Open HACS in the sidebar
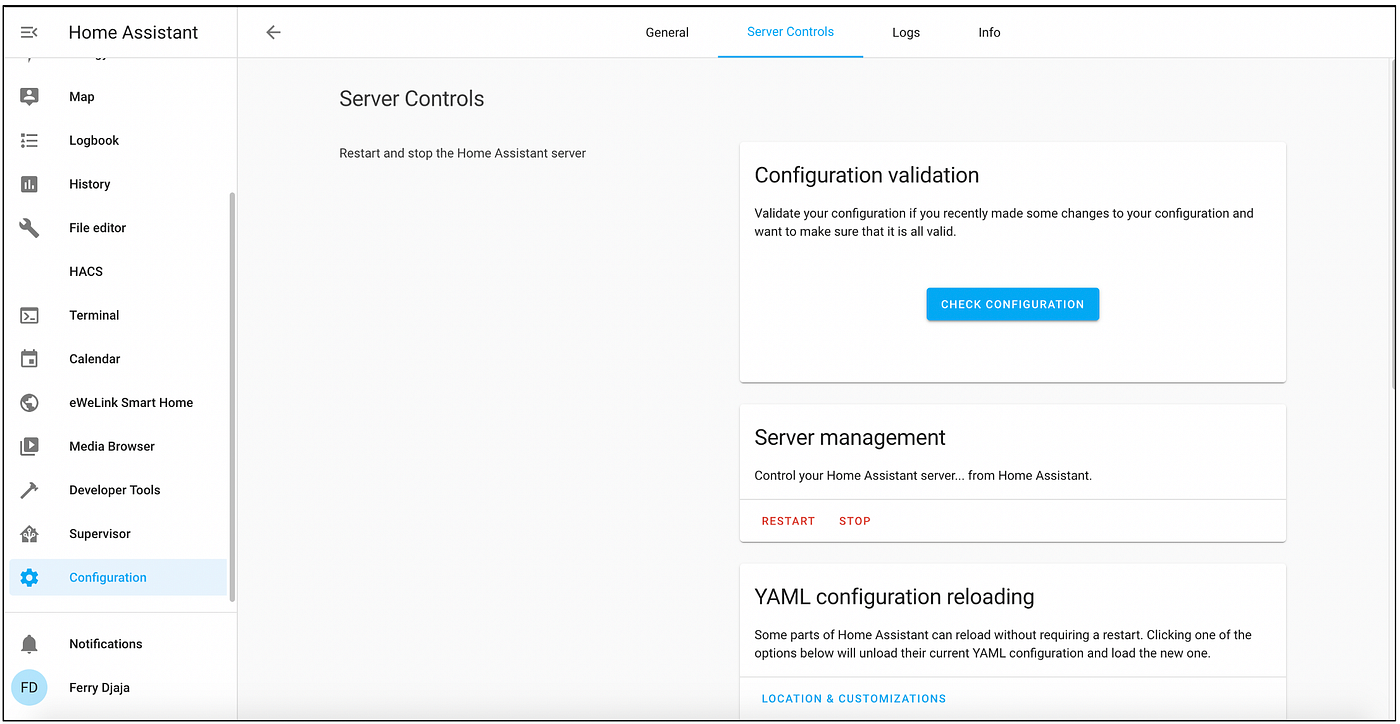The width and height of the screenshot is (1400, 724). tap(118, 272)
